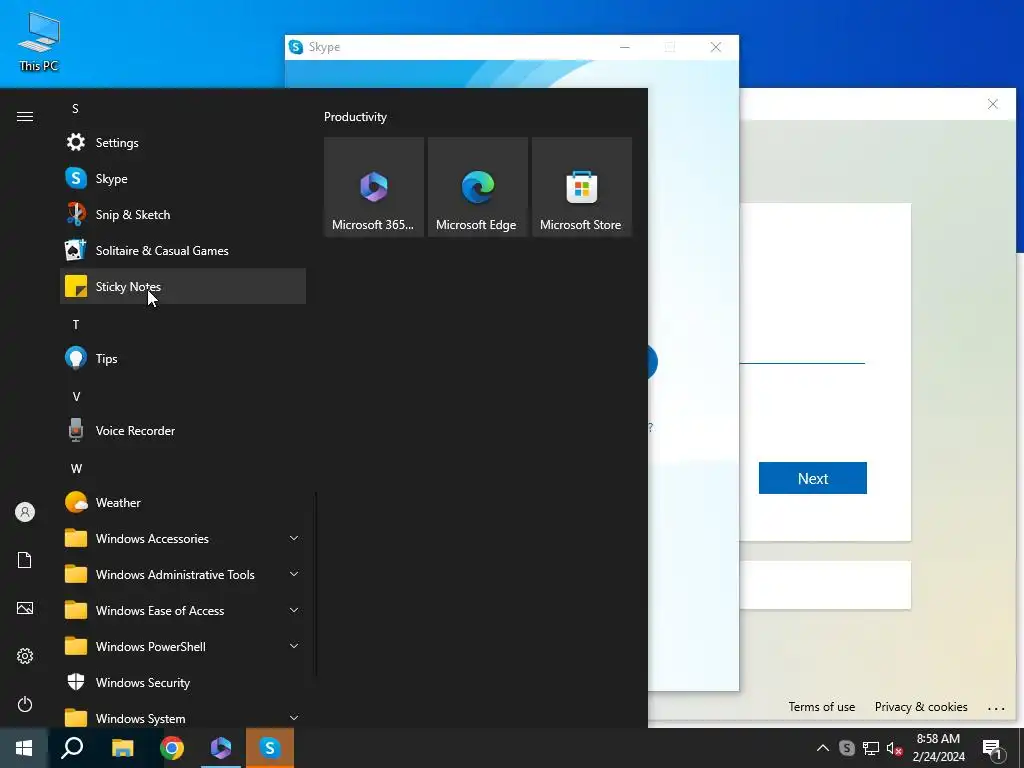Screen dimensions: 1024x768
Task: Expand Windows Ease of Access folder
Action: point(183,610)
